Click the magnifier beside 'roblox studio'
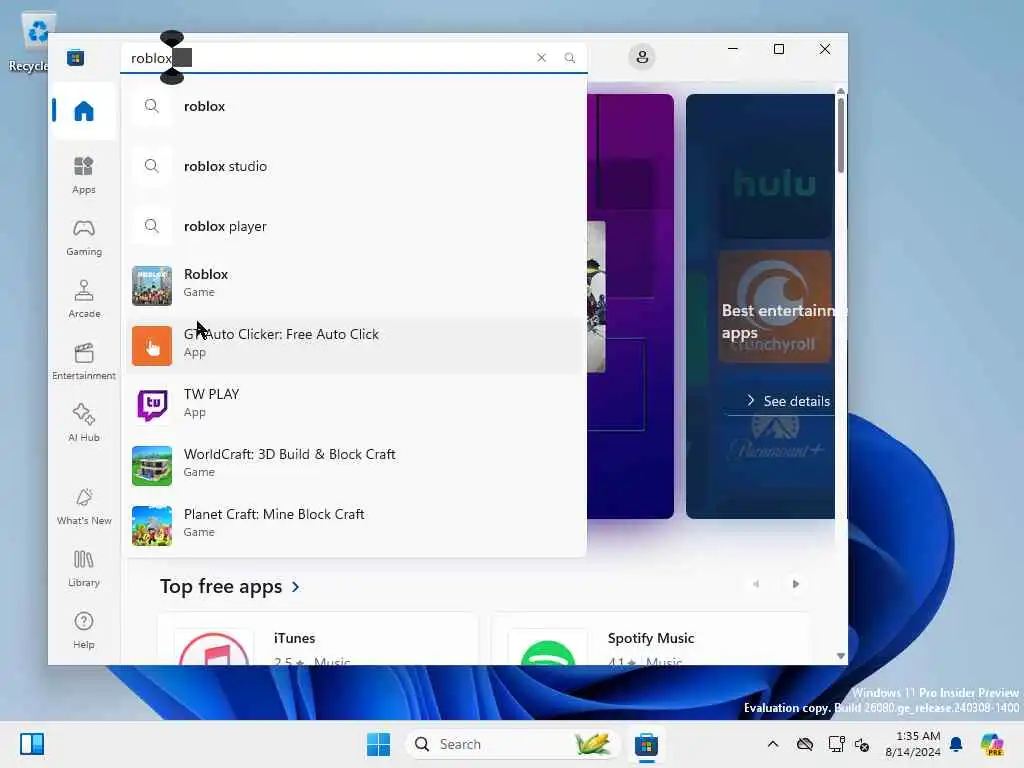The height and width of the screenshot is (768, 1024). [x=152, y=166]
